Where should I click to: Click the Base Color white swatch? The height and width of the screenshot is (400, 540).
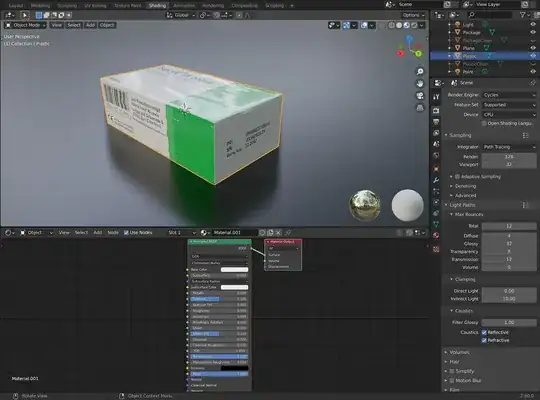(234, 270)
